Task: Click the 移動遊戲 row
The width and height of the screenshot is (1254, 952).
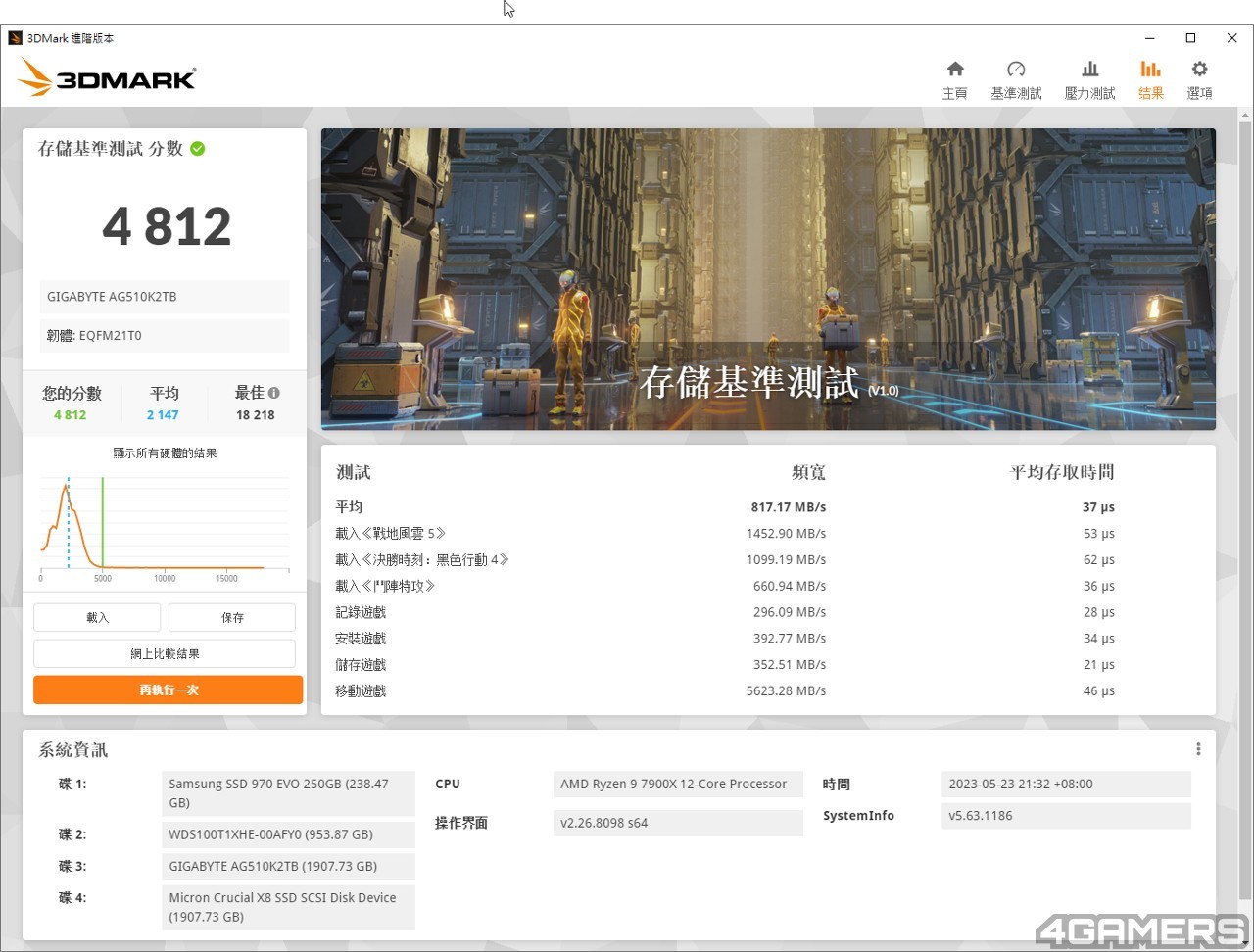Action: 725,690
